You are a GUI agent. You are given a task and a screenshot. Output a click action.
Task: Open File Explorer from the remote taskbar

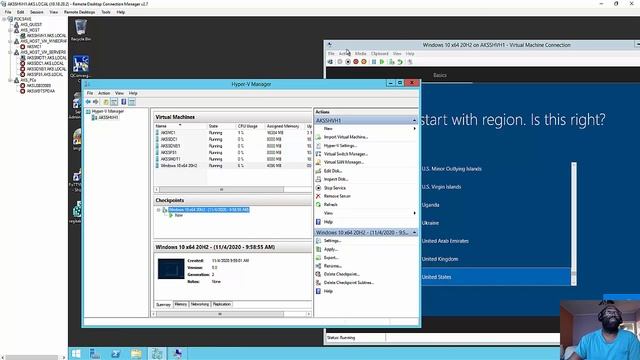(136, 353)
